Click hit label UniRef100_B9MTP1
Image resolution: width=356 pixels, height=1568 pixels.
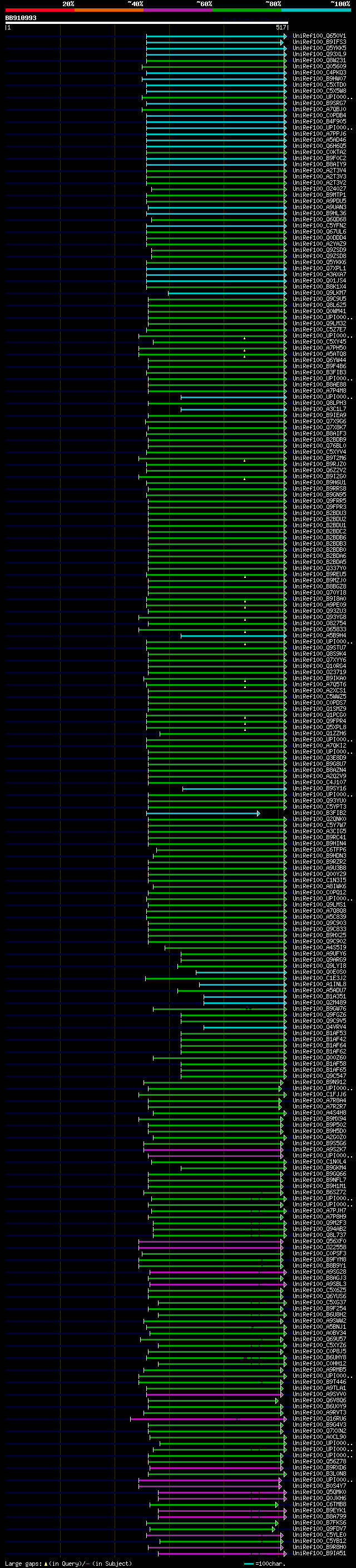tap(319, 195)
